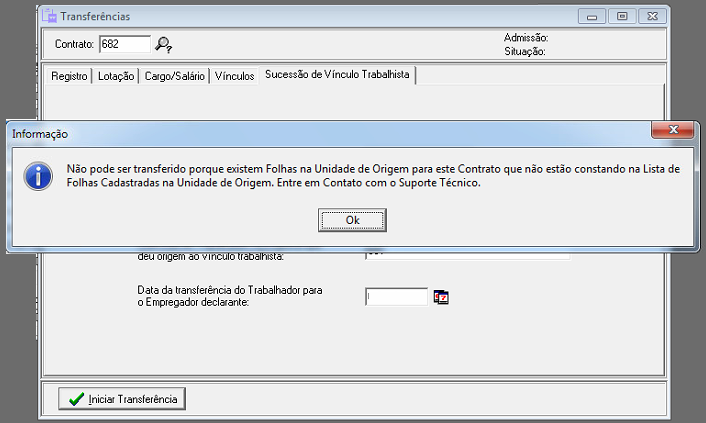Click the Transferências window title icon
This screenshot has height=423, width=706.
(x=48, y=16)
